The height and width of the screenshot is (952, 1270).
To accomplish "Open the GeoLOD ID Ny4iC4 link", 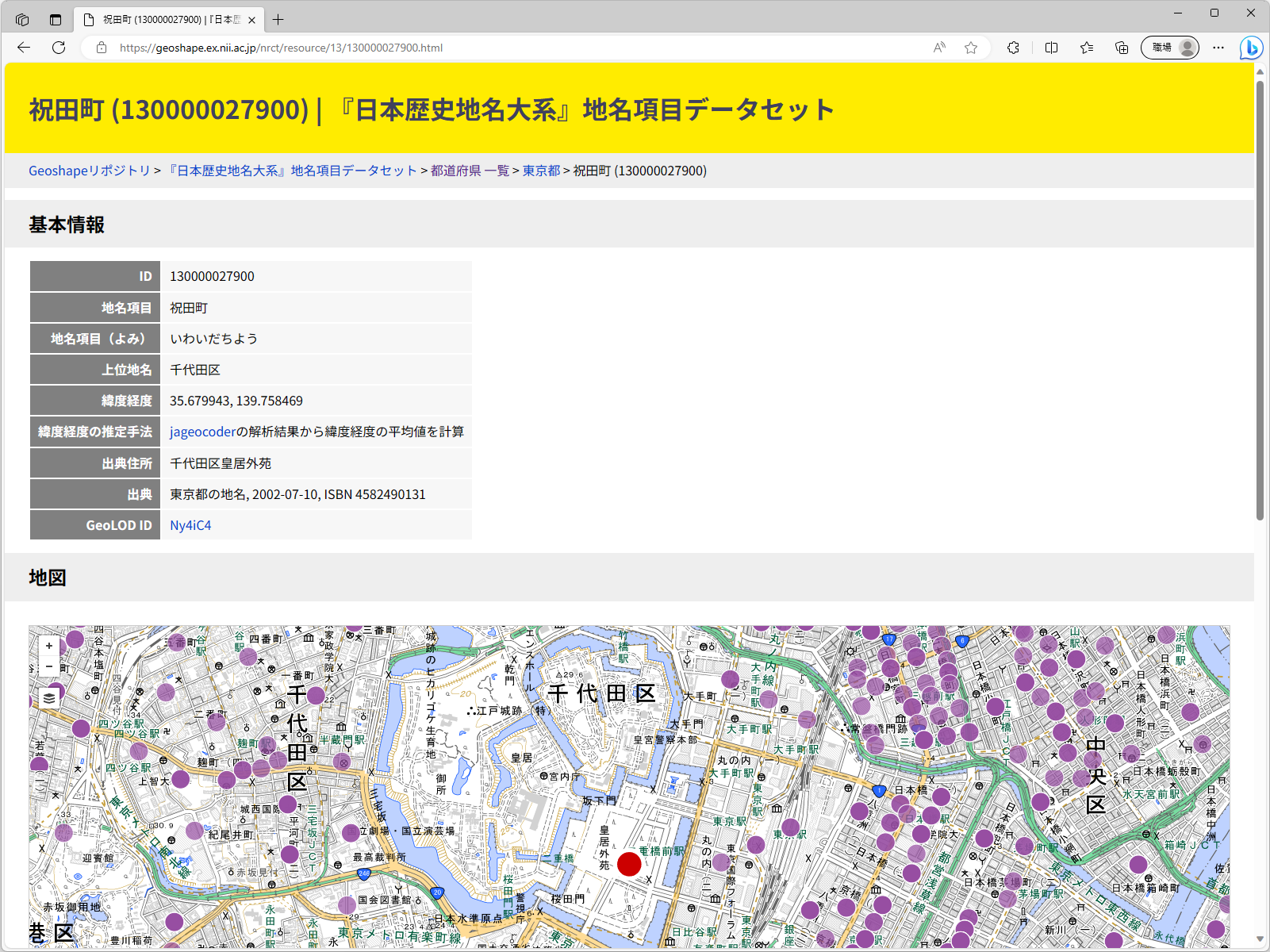I will [x=190, y=524].
